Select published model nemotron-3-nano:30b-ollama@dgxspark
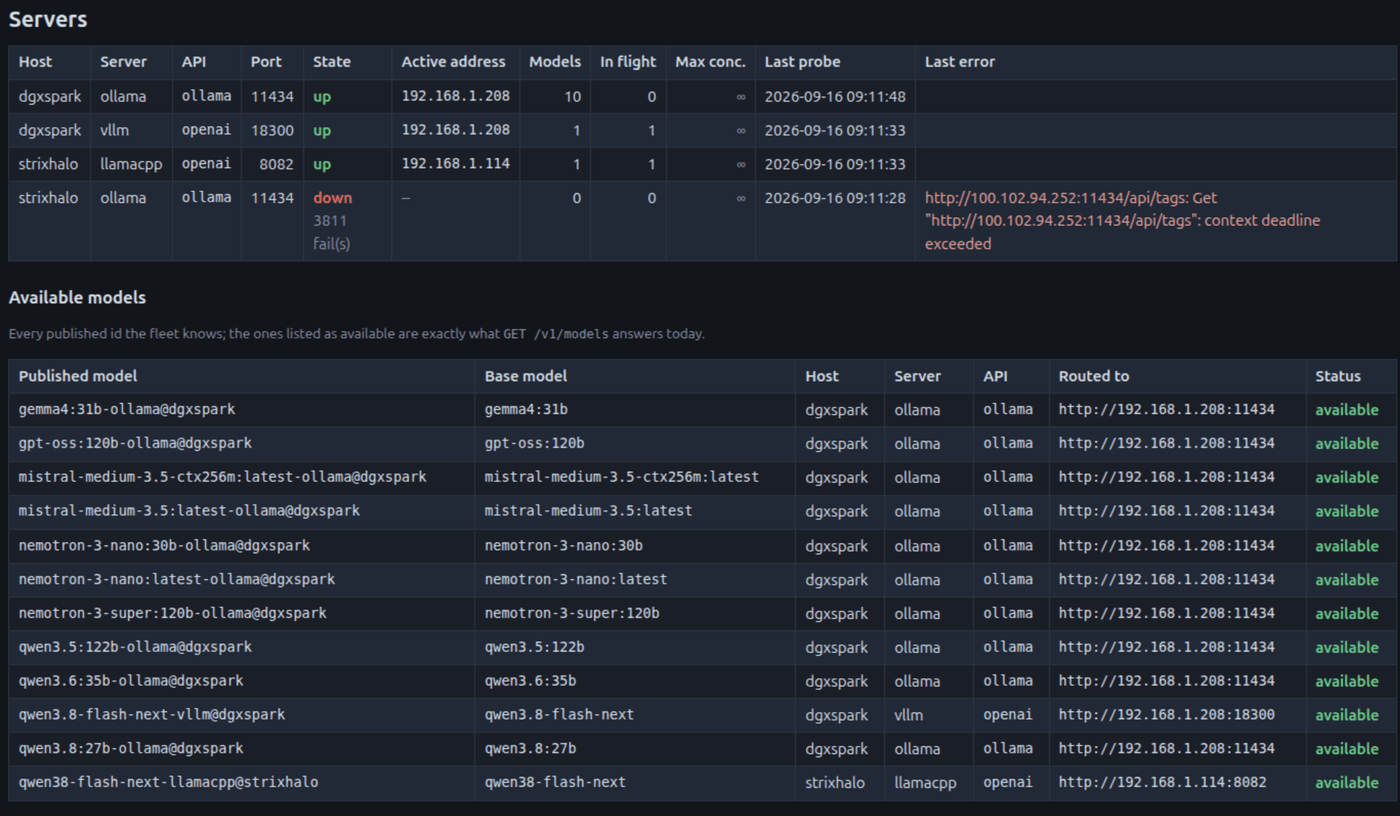Image resolution: width=1400 pixels, height=816 pixels. point(164,545)
